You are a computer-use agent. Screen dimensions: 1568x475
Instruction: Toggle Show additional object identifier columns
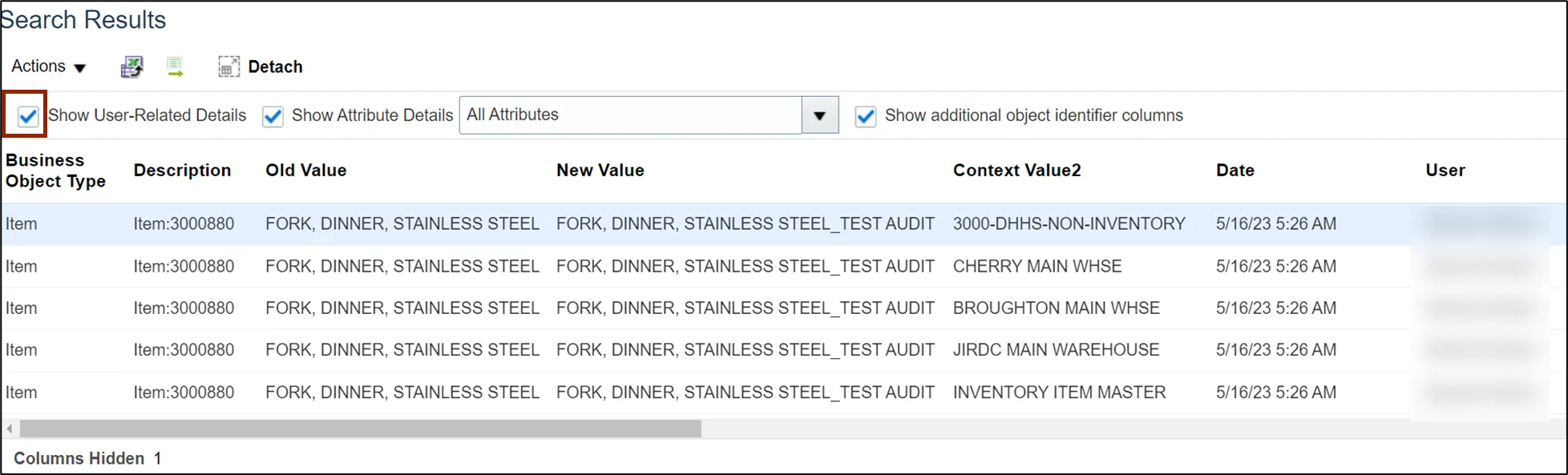[866, 116]
